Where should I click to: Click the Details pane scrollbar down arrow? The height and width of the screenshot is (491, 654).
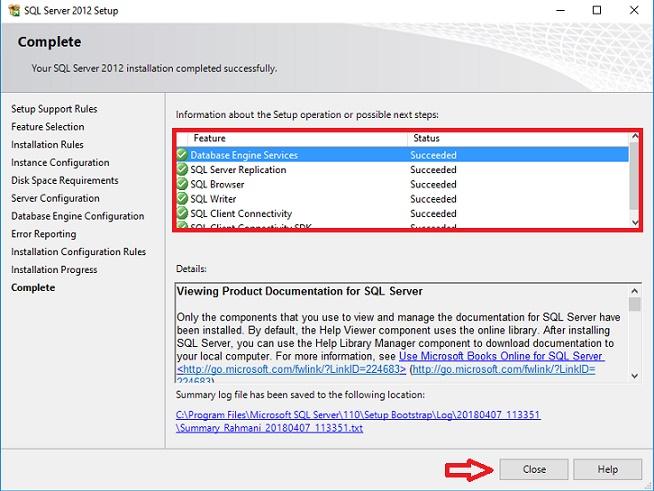point(634,374)
